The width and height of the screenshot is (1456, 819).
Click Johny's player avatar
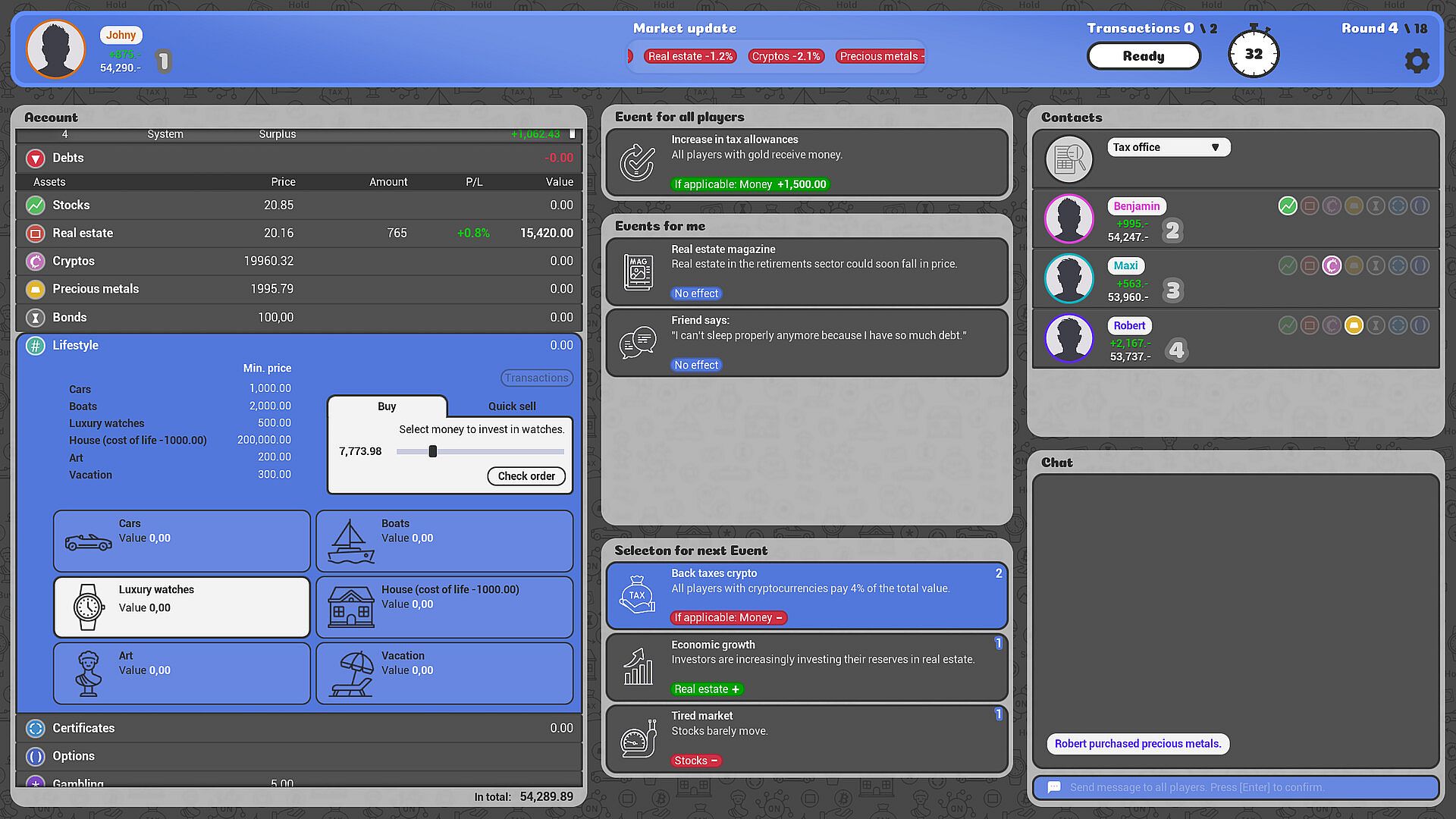[55, 49]
